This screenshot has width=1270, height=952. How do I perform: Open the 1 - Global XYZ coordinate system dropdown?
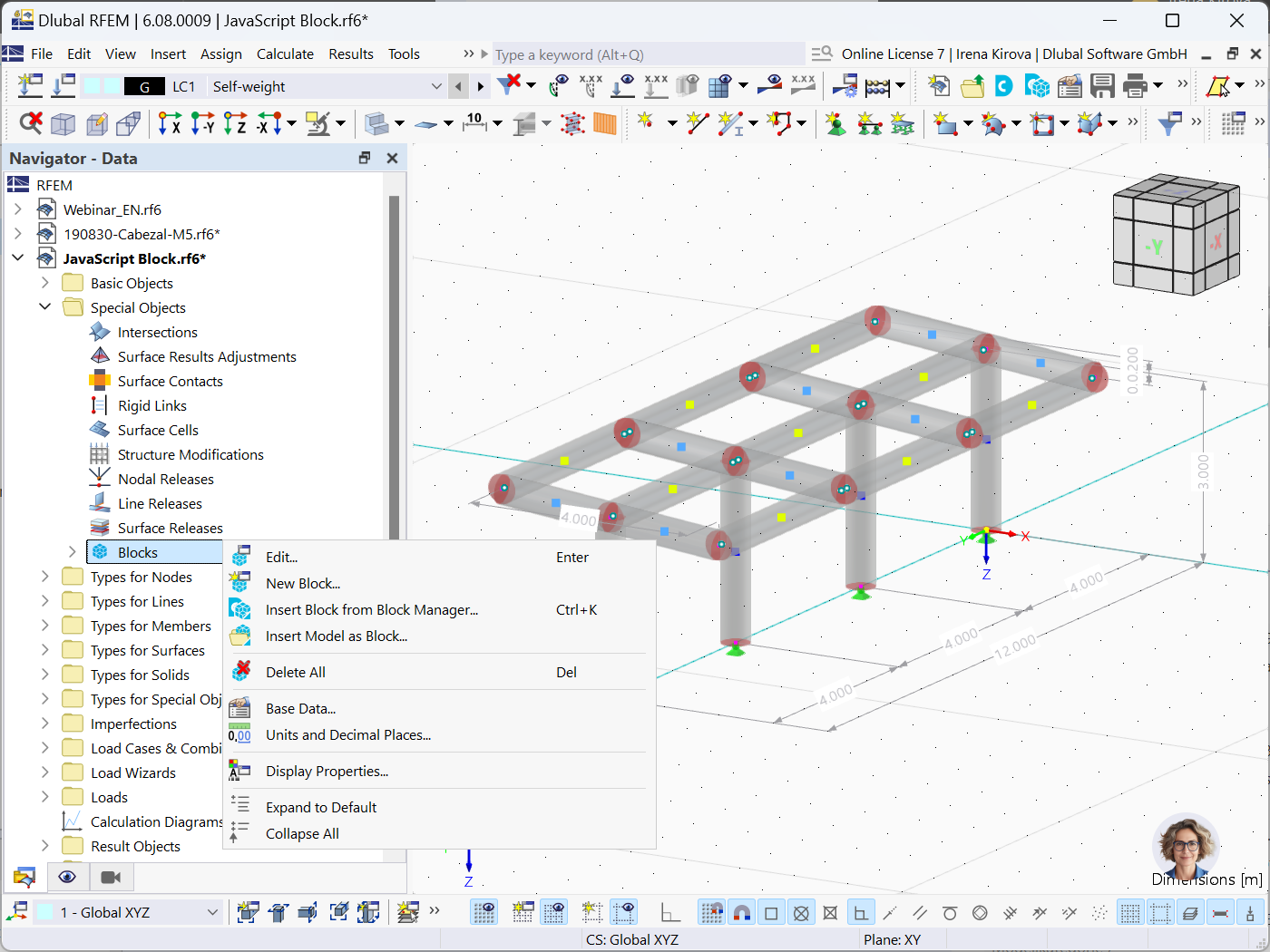click(x=212, y=912)
